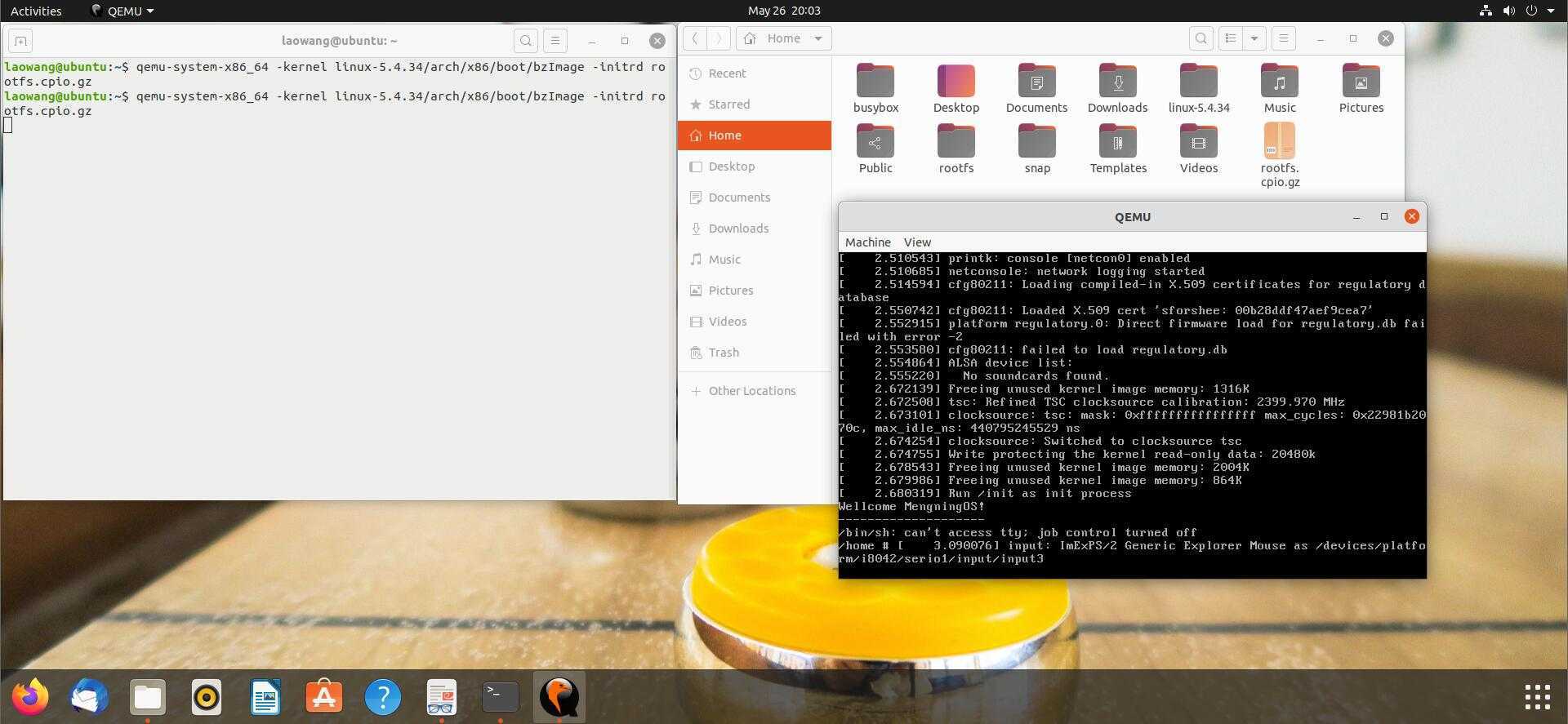Click inside the QEMU guest console
The image size is (1568, 724).
click(1132, 415)
